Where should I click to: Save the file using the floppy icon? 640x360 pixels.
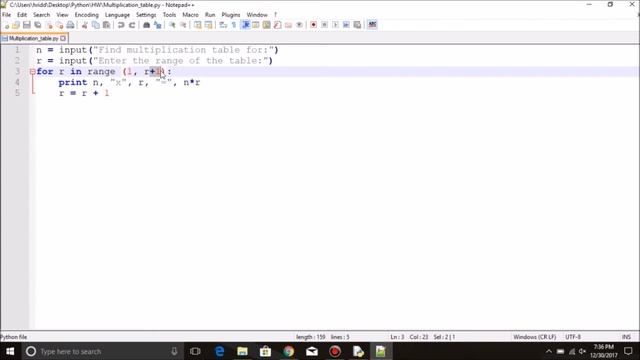pos(27,25)
